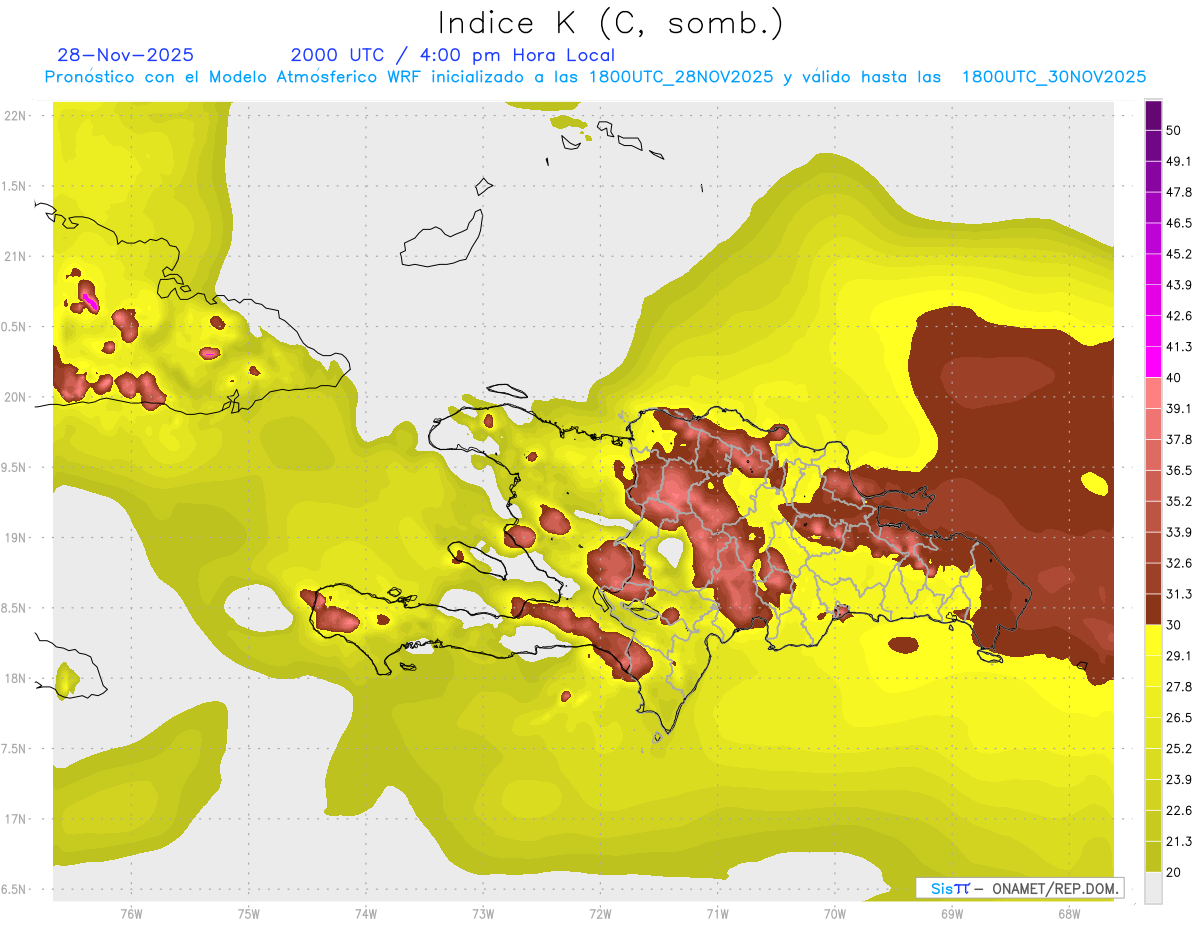
Task: Click the "75W" longitude label
Action: click(x=249, y=914)
